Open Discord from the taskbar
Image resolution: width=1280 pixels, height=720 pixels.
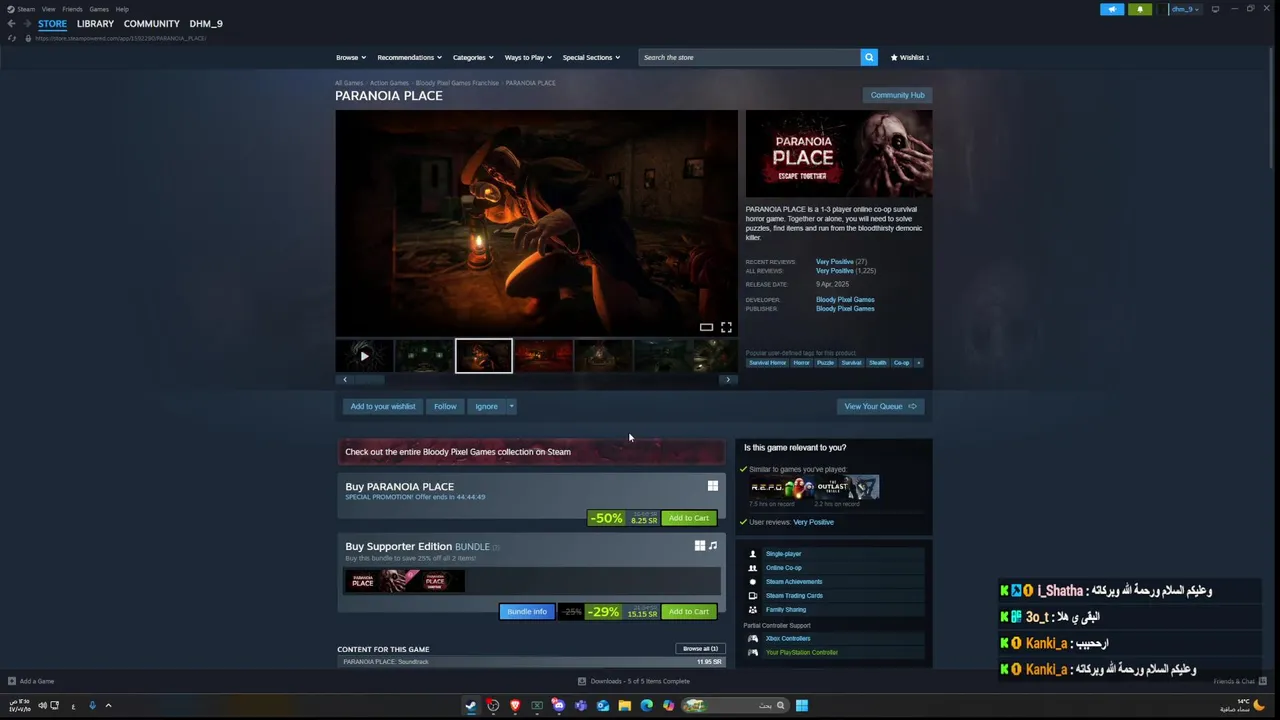tap(559, 705)
